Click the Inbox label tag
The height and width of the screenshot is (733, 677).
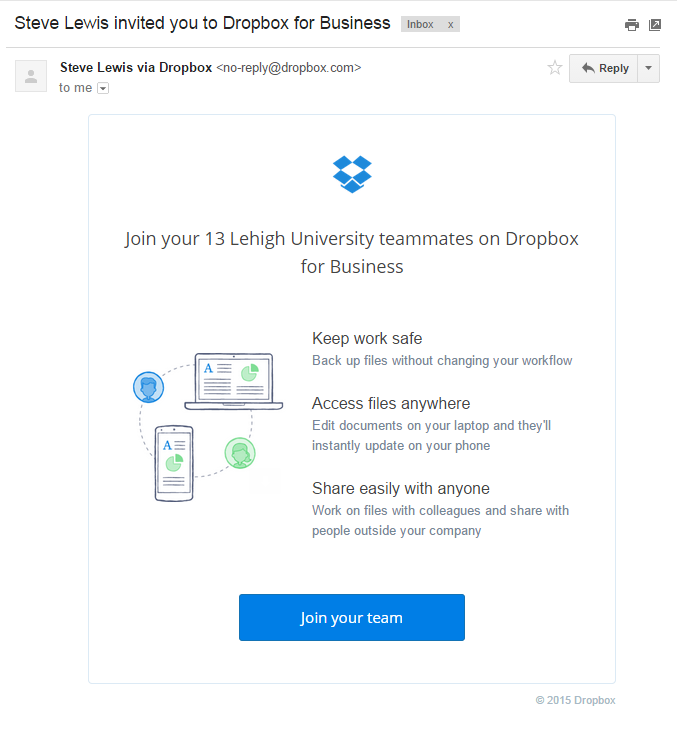420,24
